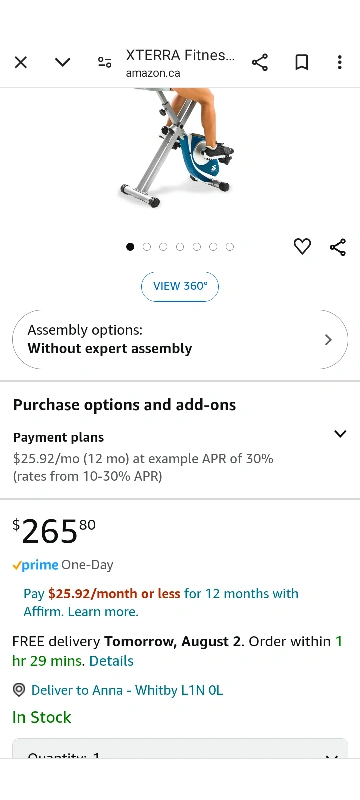
Task: Open delivery Details link
Action: coord(111,661)
